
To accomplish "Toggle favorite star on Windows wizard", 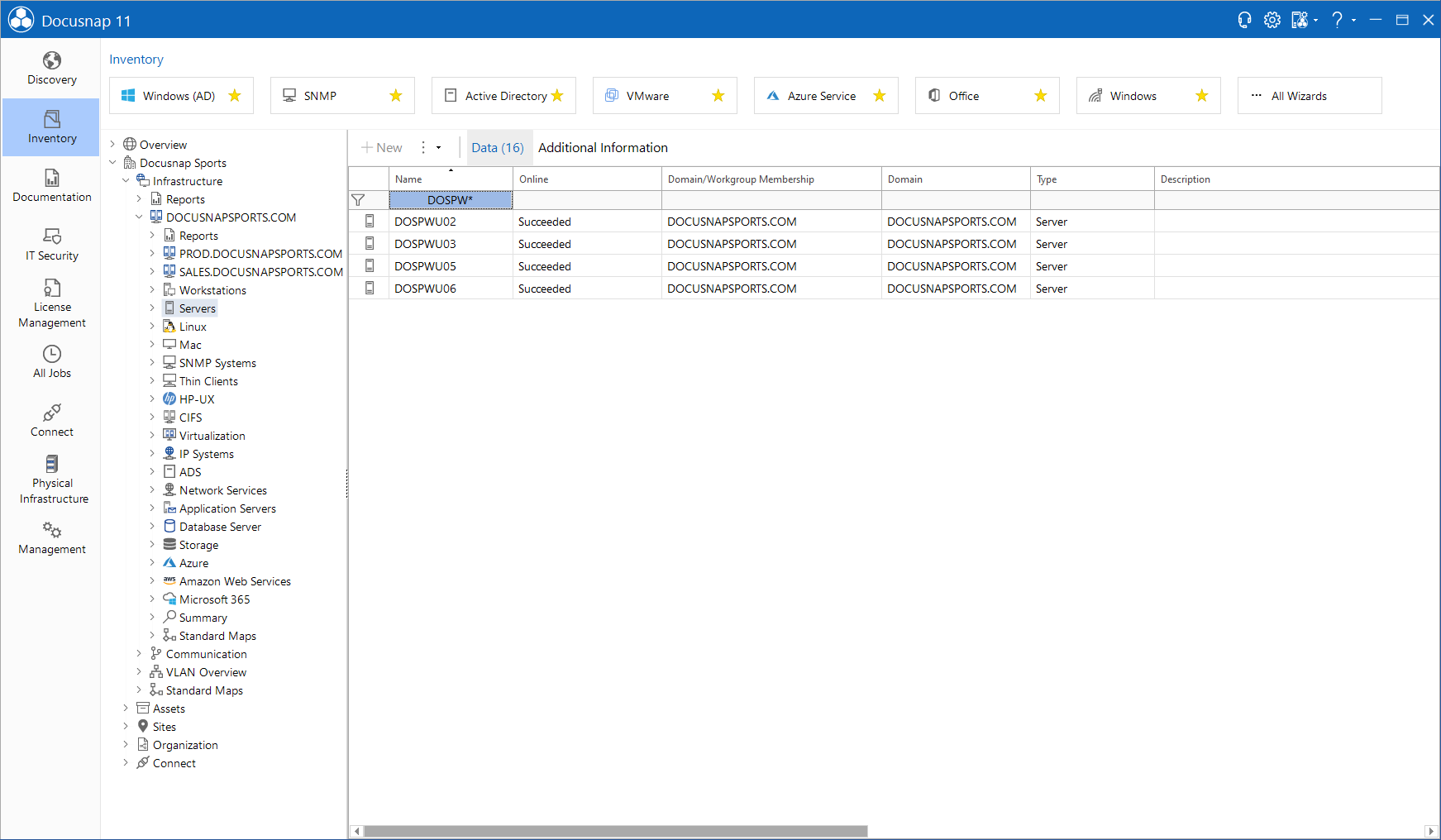I will 1202,96.
